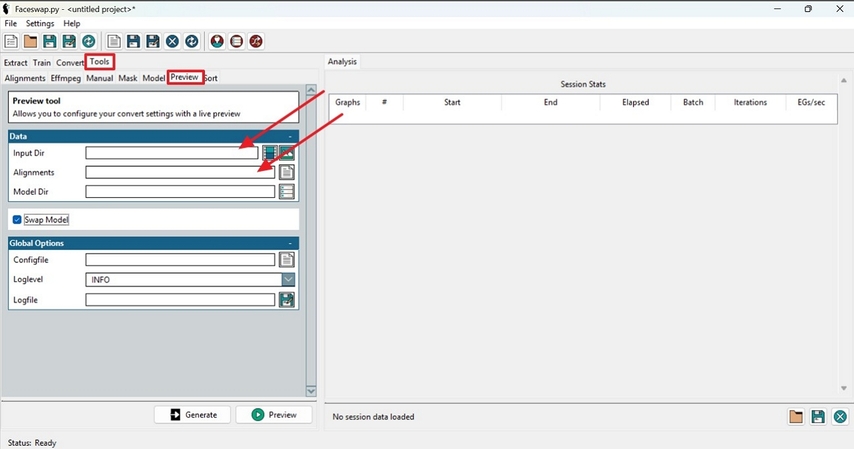Click the End column header
The height and width of the screenshot is (449, 854).
[551, 102]
